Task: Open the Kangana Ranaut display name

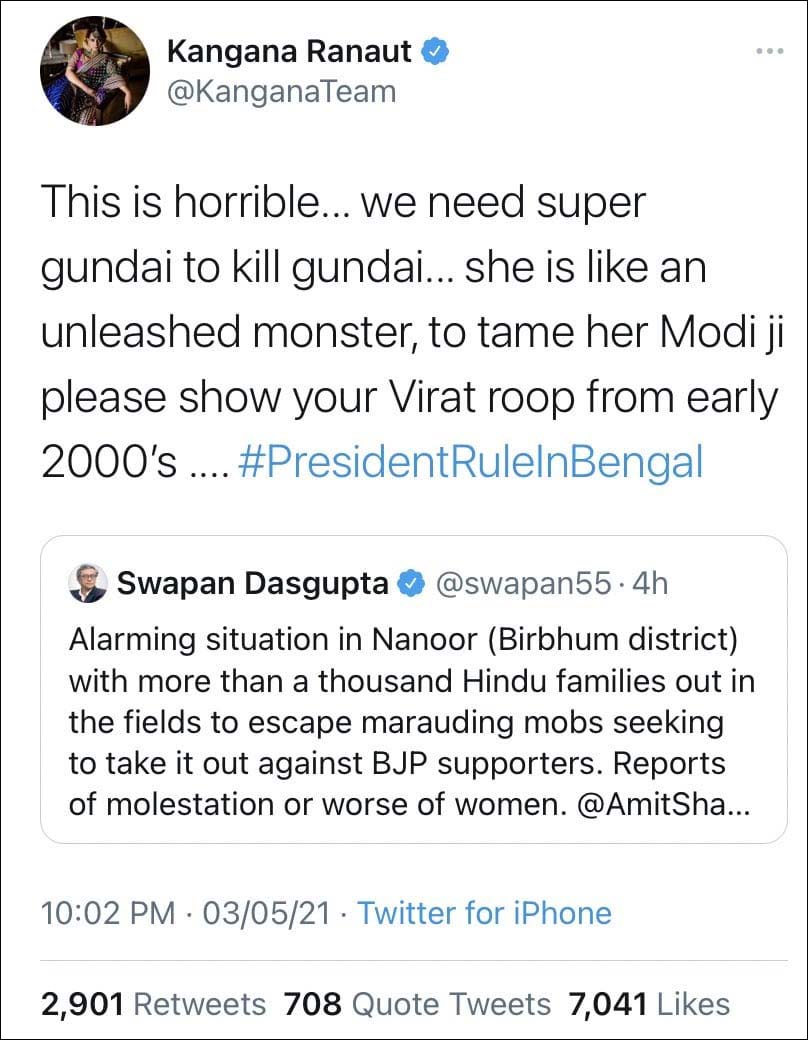Action: (288, 51)
